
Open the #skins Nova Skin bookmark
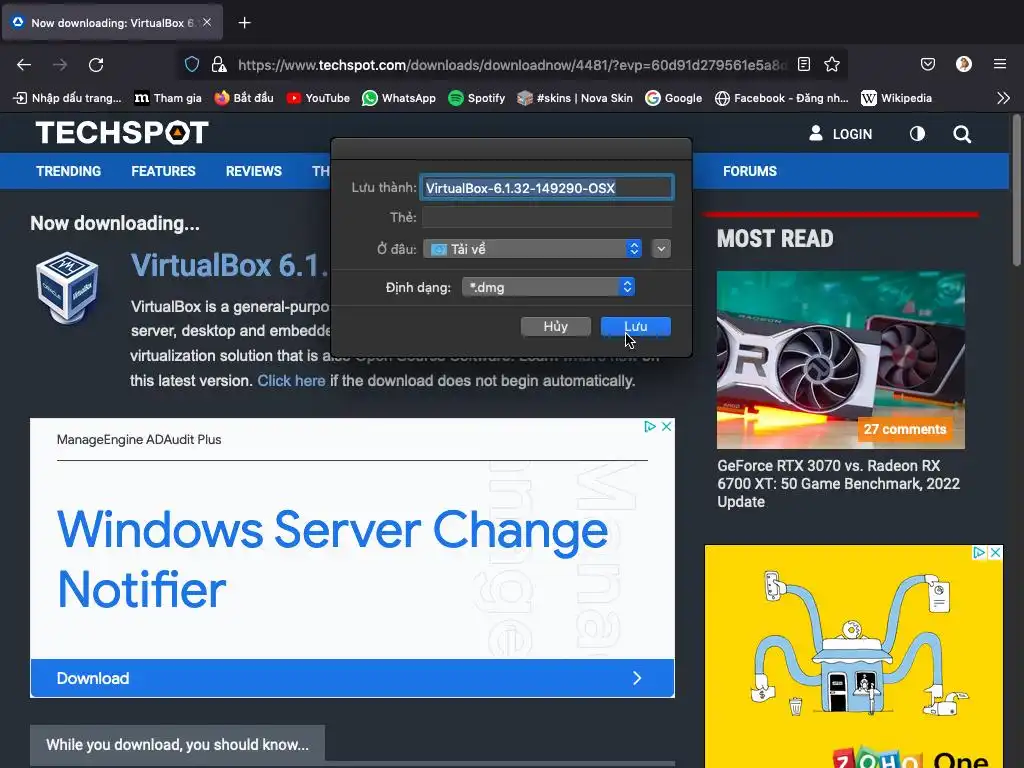point(575,98)
